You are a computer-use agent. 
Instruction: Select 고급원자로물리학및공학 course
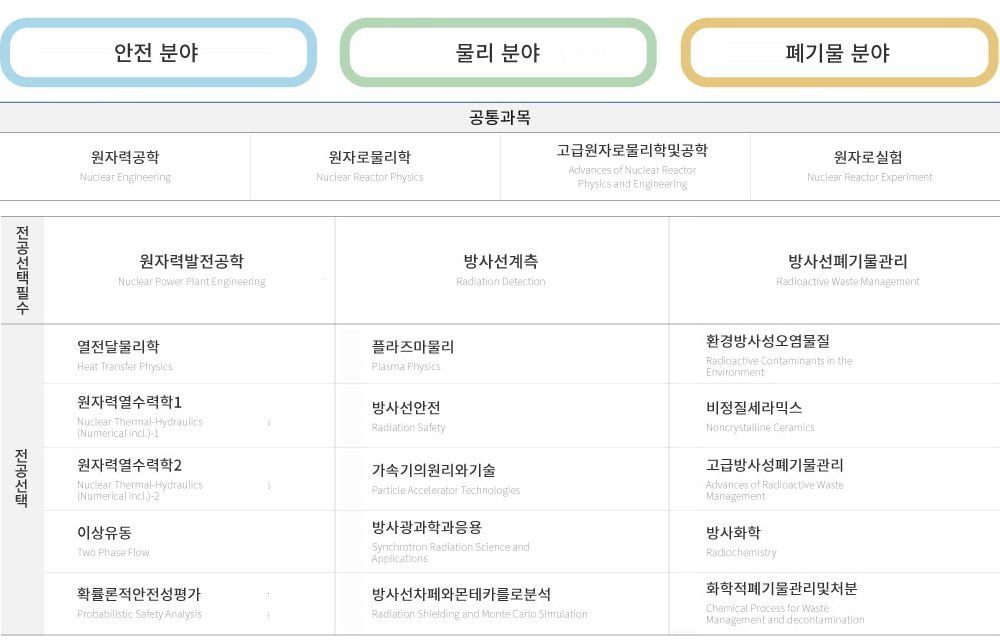pos(632,151)
